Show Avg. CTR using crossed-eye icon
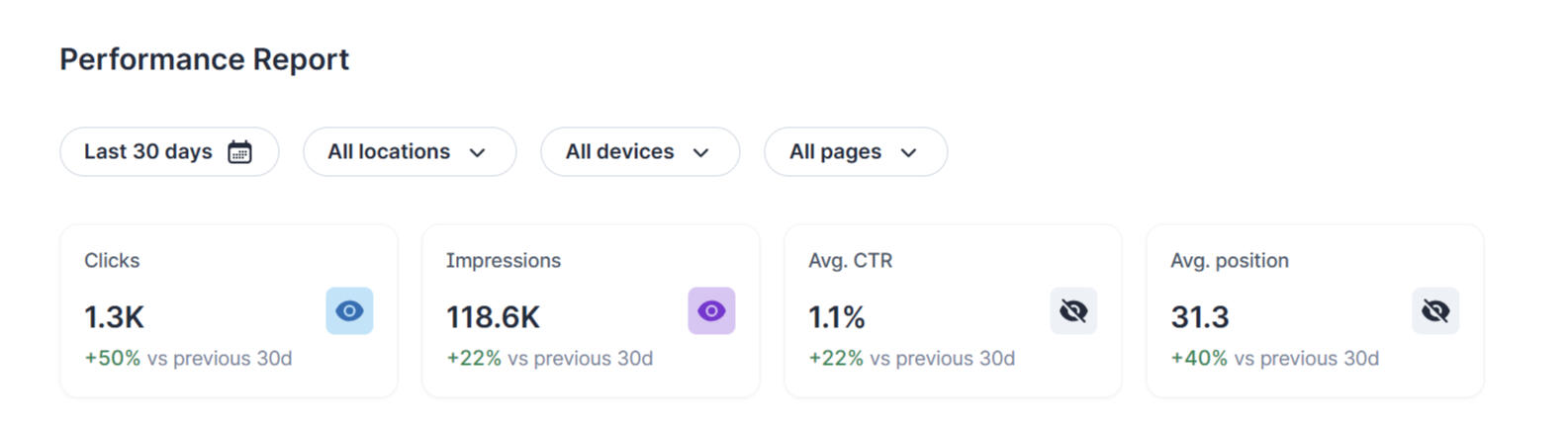 point(1073,311)
